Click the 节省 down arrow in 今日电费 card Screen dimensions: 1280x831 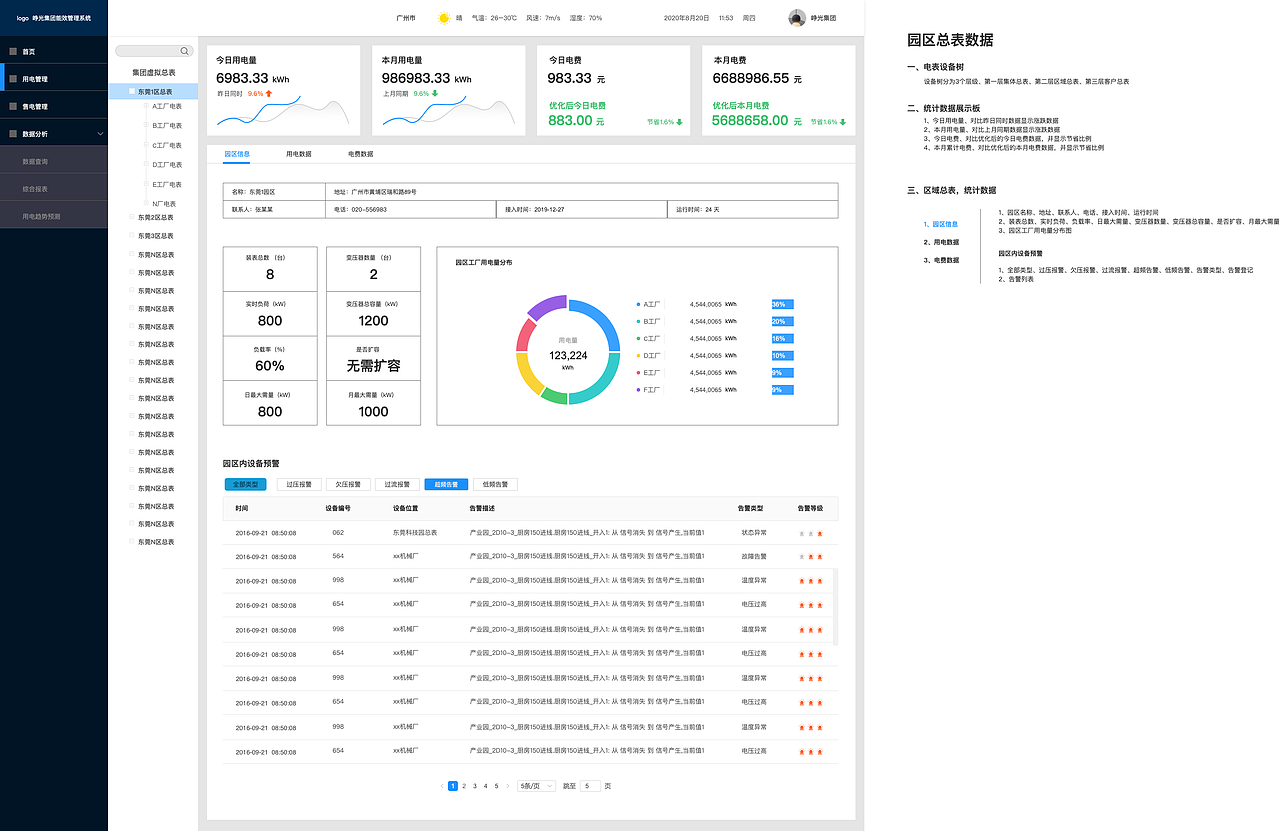click(679, 122)
